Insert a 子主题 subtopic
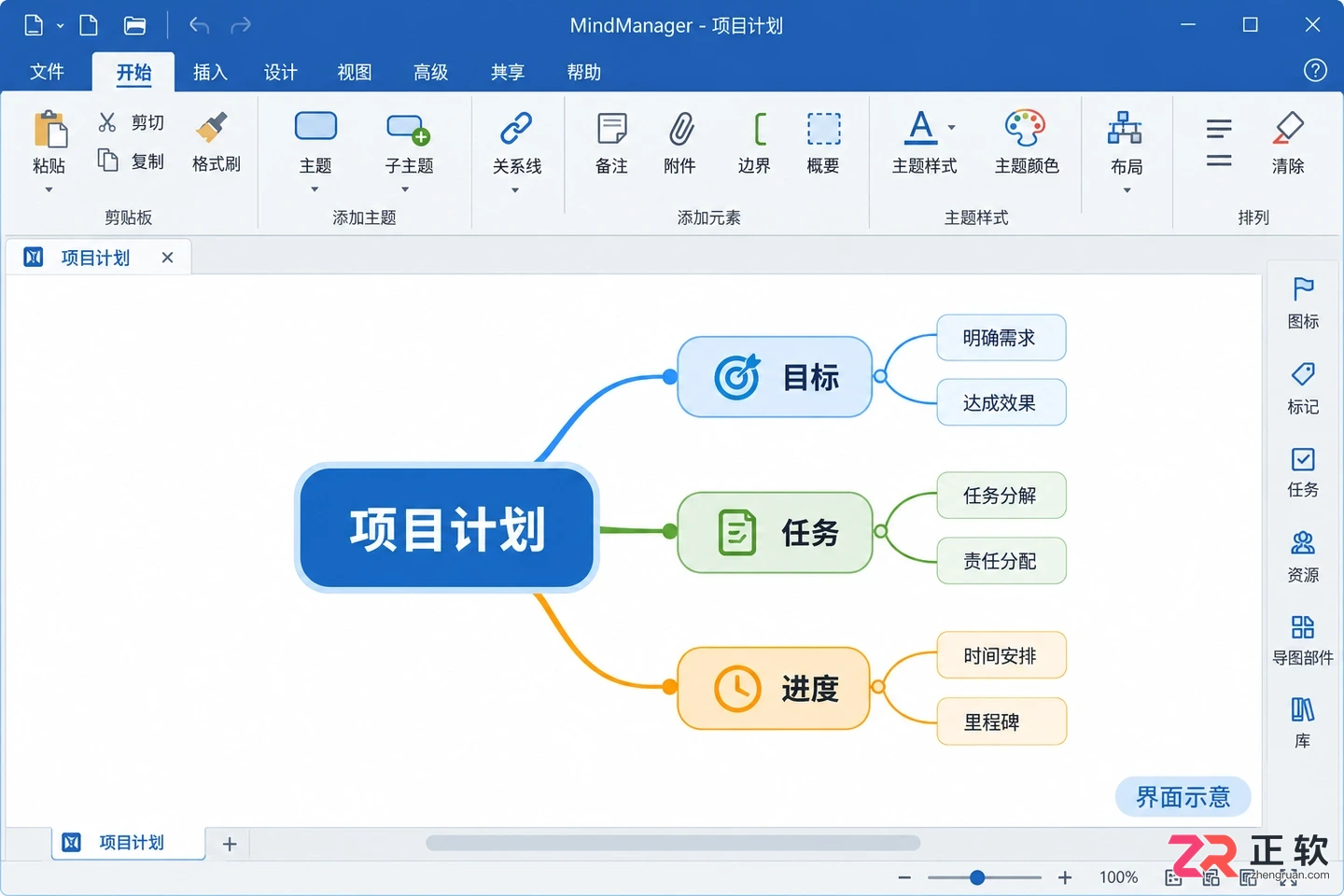 coord(408,129)
